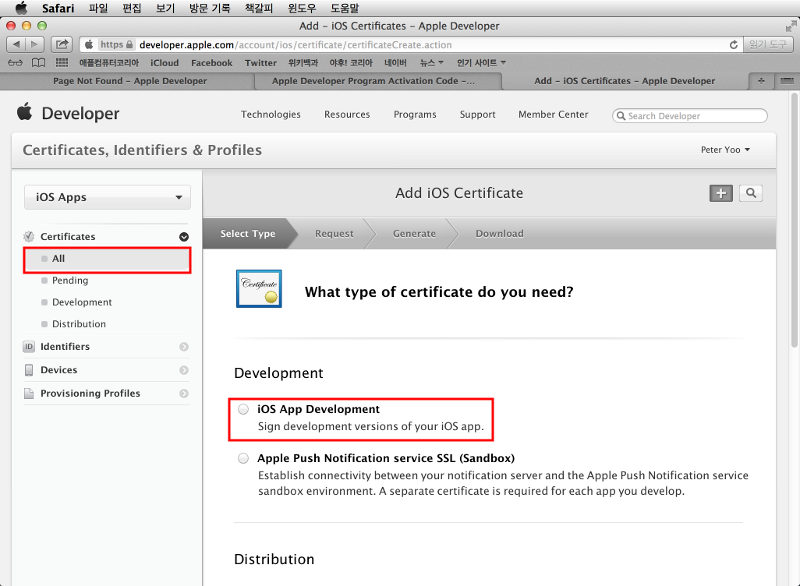Expand the Devices section arrow
This screenshot has height=586, width=800.
pos(184,370)
